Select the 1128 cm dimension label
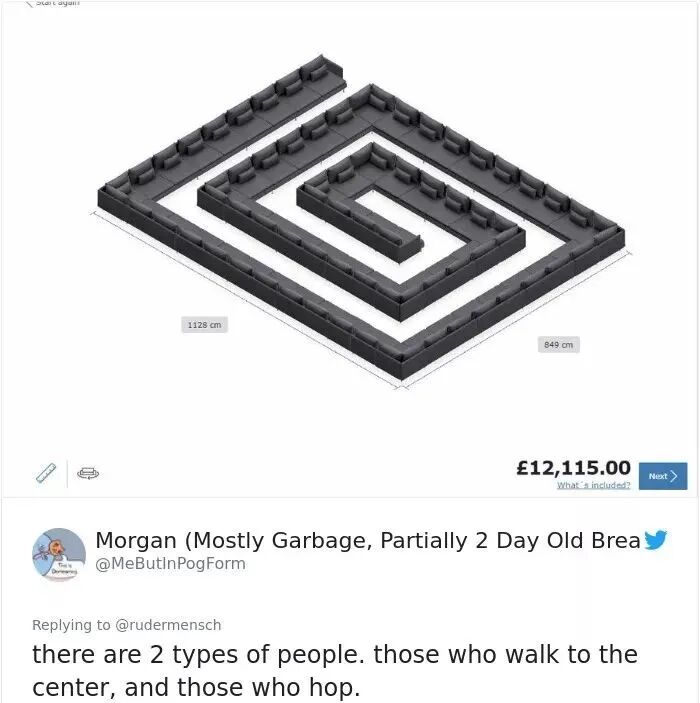The height and width of the screenshot is (703, 700). coord(204,325)
